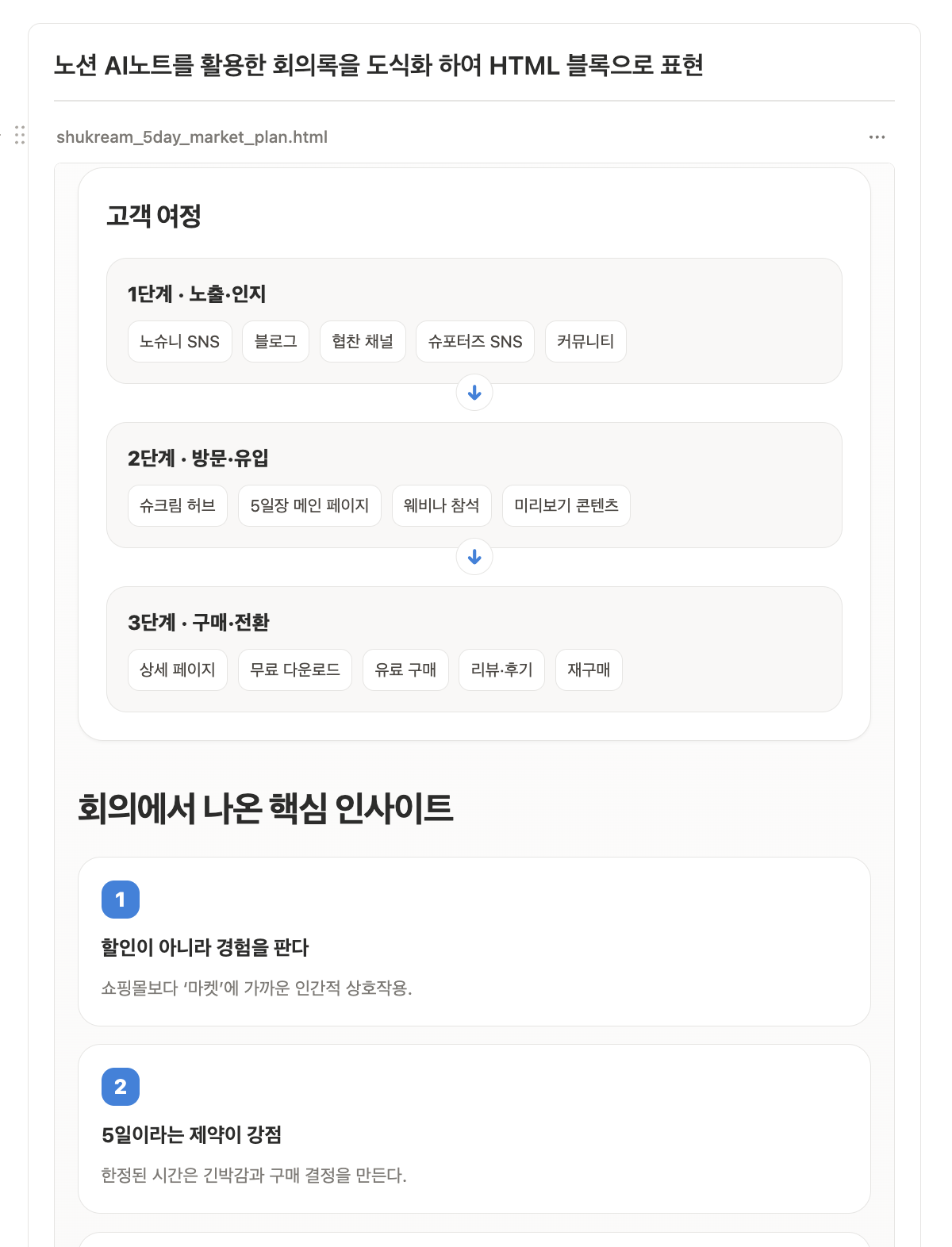Click the 웨비나 참석 tag

pos(442,505)
